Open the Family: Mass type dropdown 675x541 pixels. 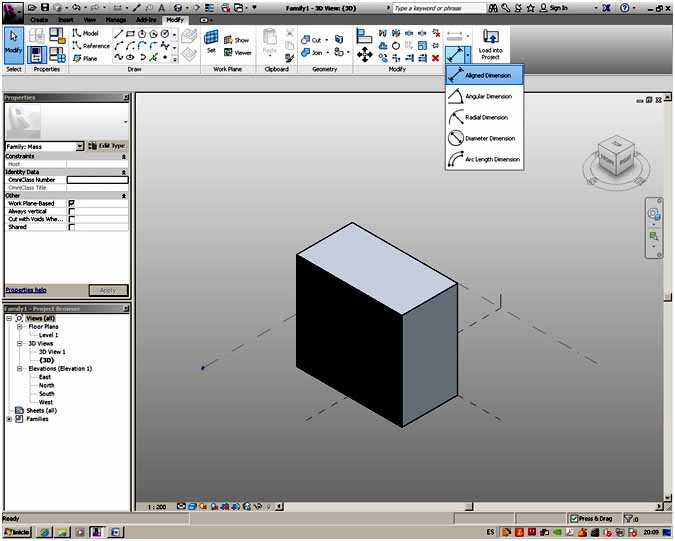pyautogui.click(x=80, y=147)
